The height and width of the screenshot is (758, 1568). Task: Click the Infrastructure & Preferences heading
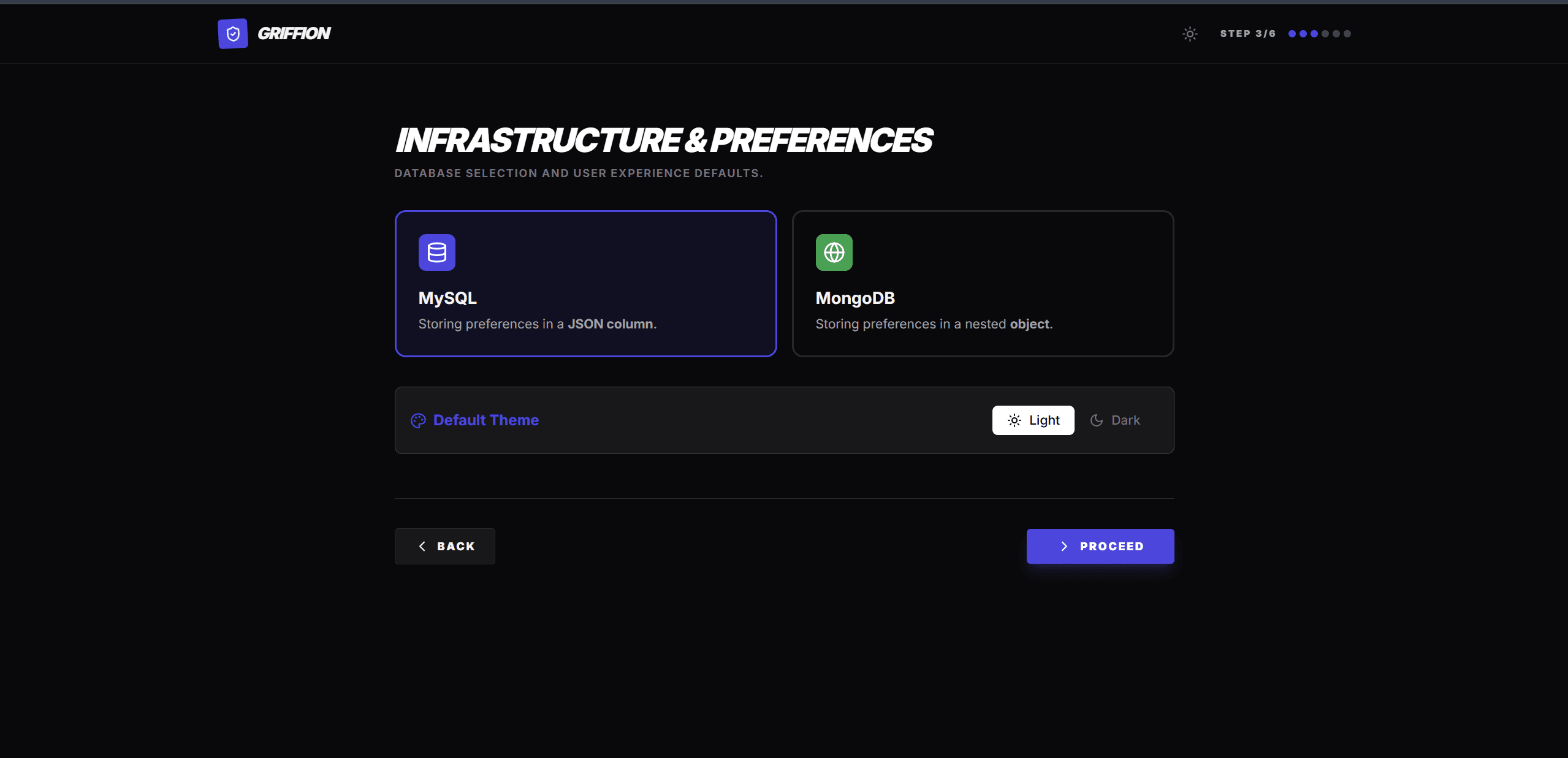coord(664,140)
